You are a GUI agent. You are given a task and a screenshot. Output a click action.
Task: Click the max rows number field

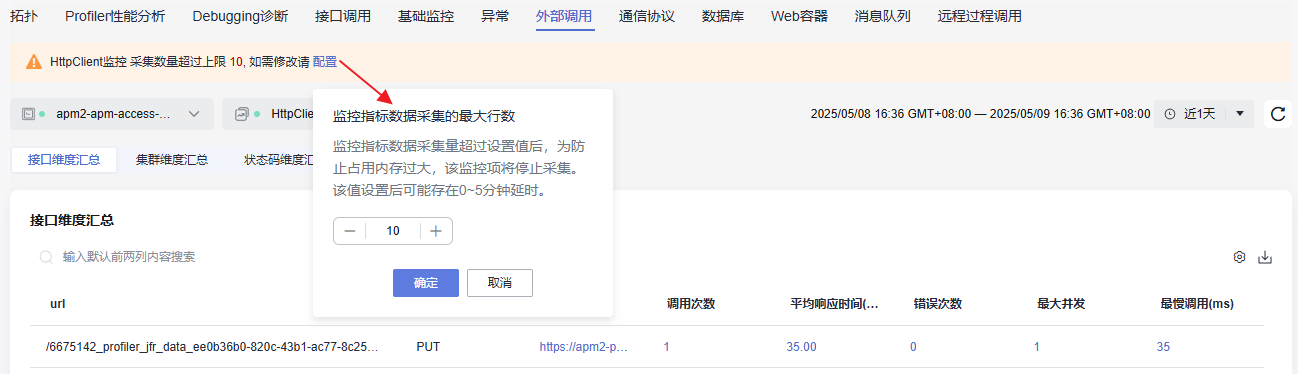[393, 231]
